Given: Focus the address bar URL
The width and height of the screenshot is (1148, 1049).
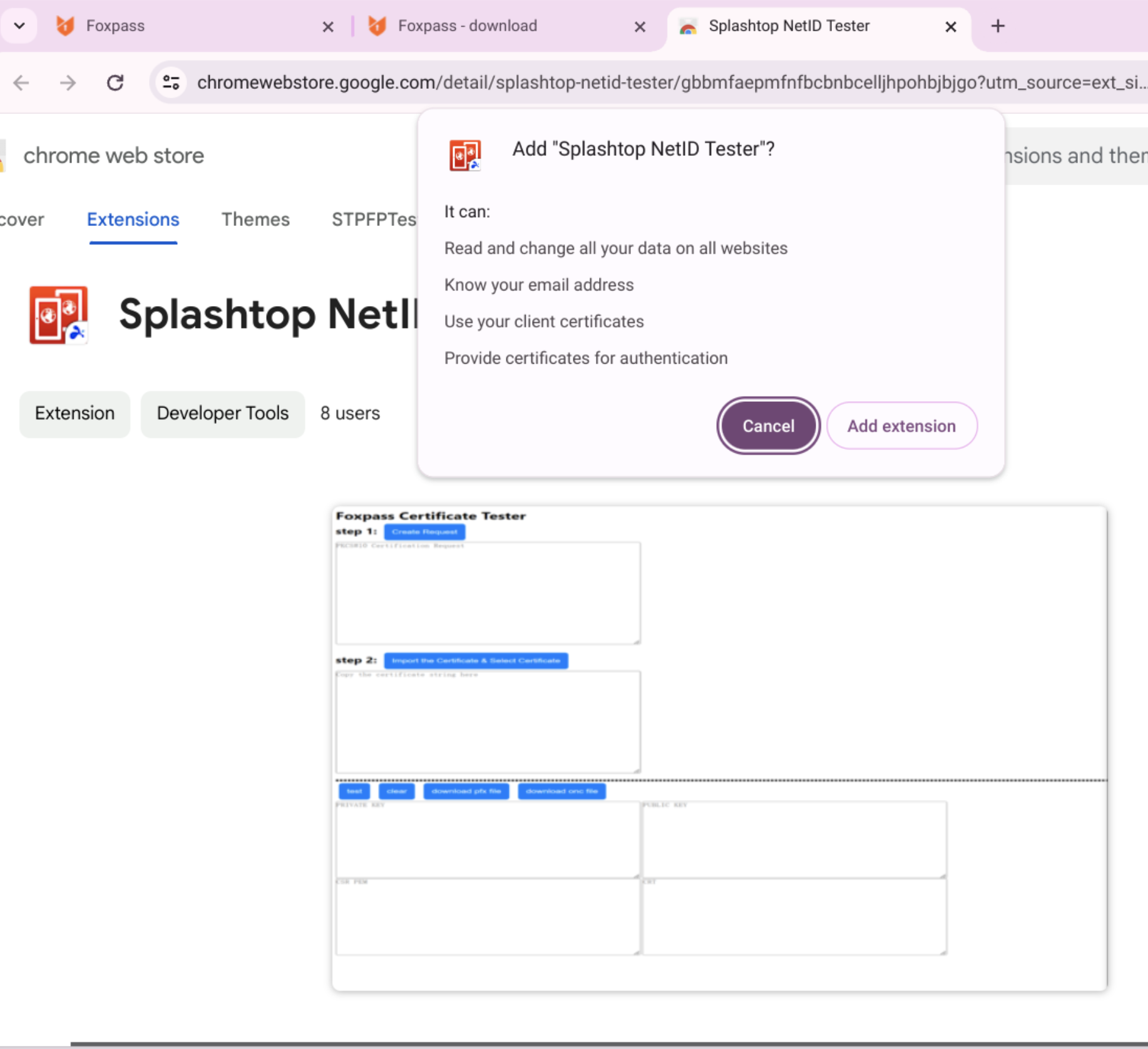Looking at the screenshot, I should 672,83.
